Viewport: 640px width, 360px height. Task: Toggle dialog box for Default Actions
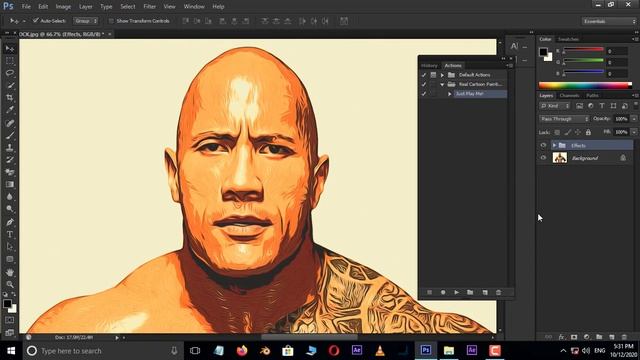pos(433,75)
